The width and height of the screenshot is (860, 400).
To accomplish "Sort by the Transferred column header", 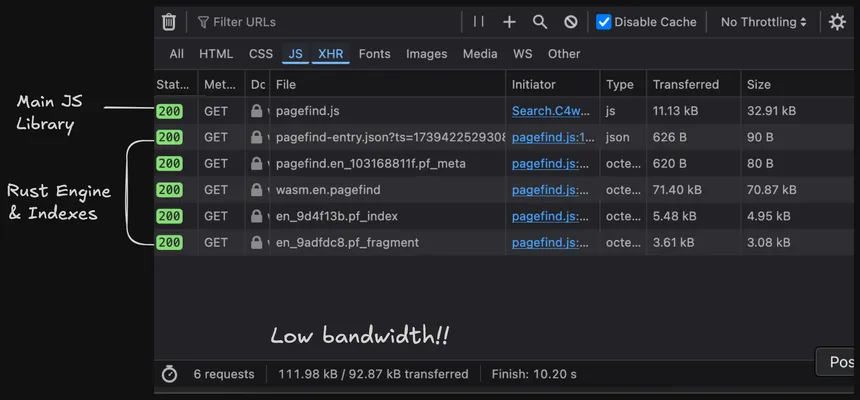I will point(693,84).
